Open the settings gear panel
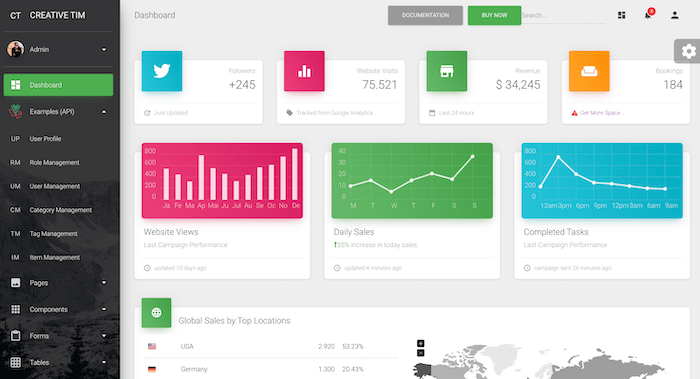Viewport: 700px width, 379px height. (688, 51)
